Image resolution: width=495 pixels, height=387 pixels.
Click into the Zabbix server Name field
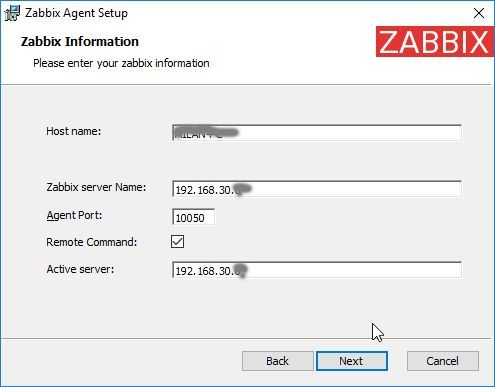(x=317, y=189)
